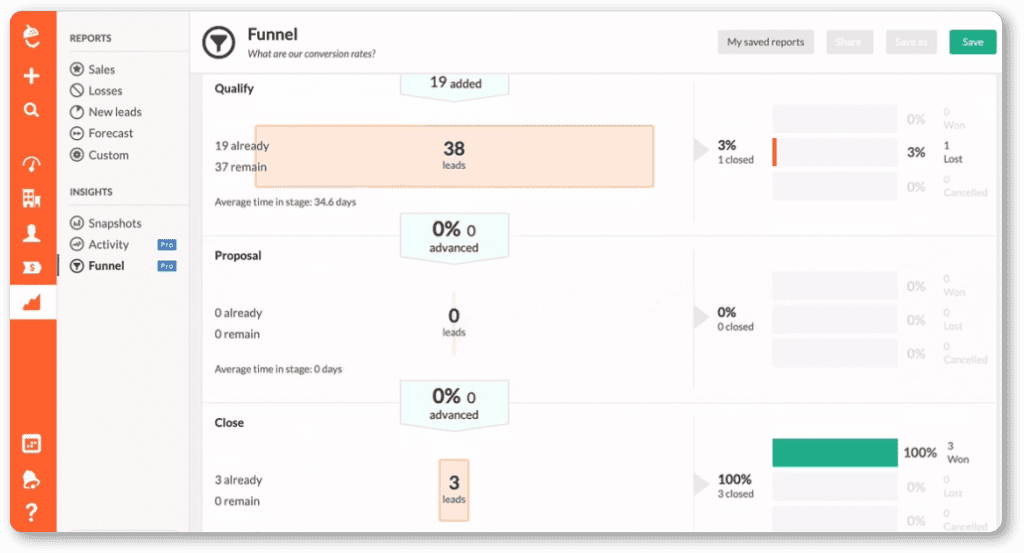The image size is (1024, 553).
Task: Go to the New leads report
Action: pyautogui.click(x=114, y=112)
